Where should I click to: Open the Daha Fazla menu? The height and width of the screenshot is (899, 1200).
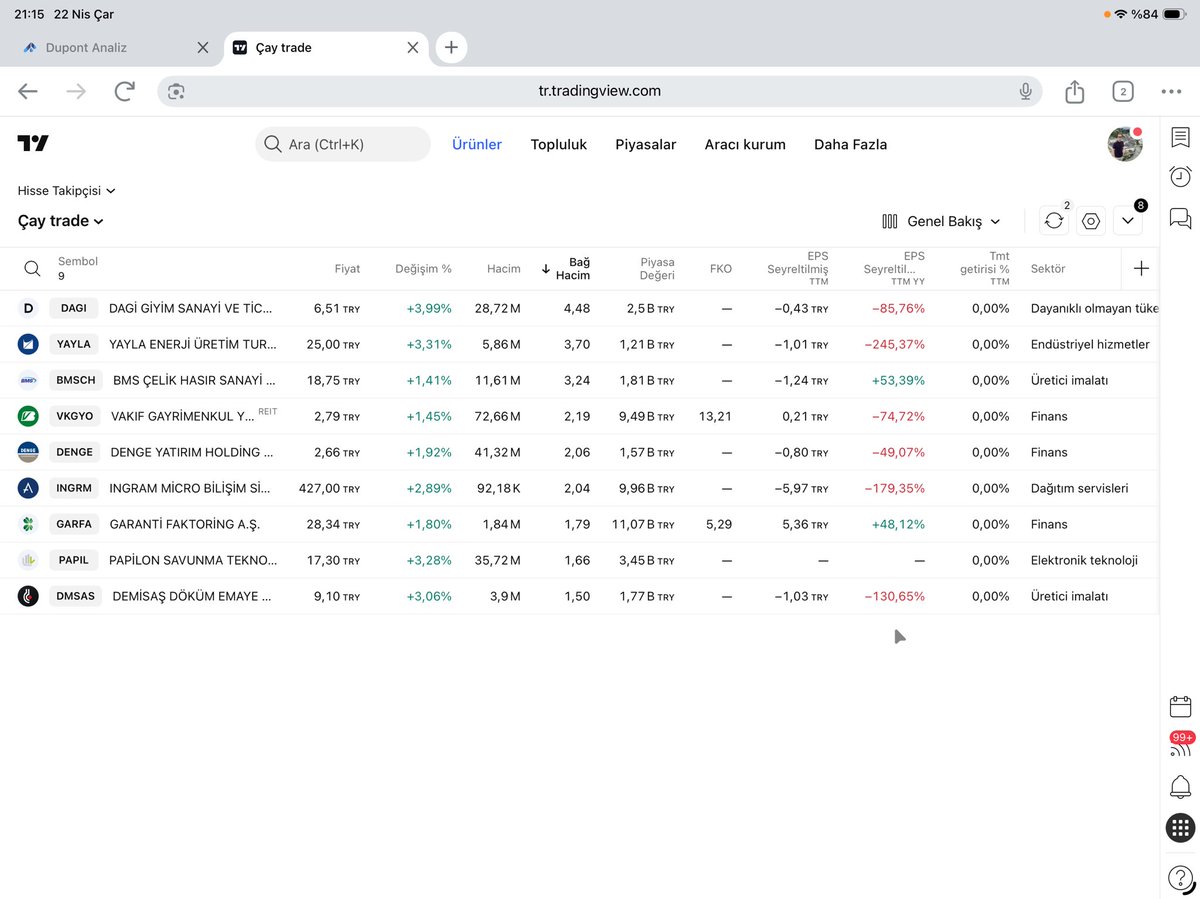pyautogui.click(x=851, y=144)
